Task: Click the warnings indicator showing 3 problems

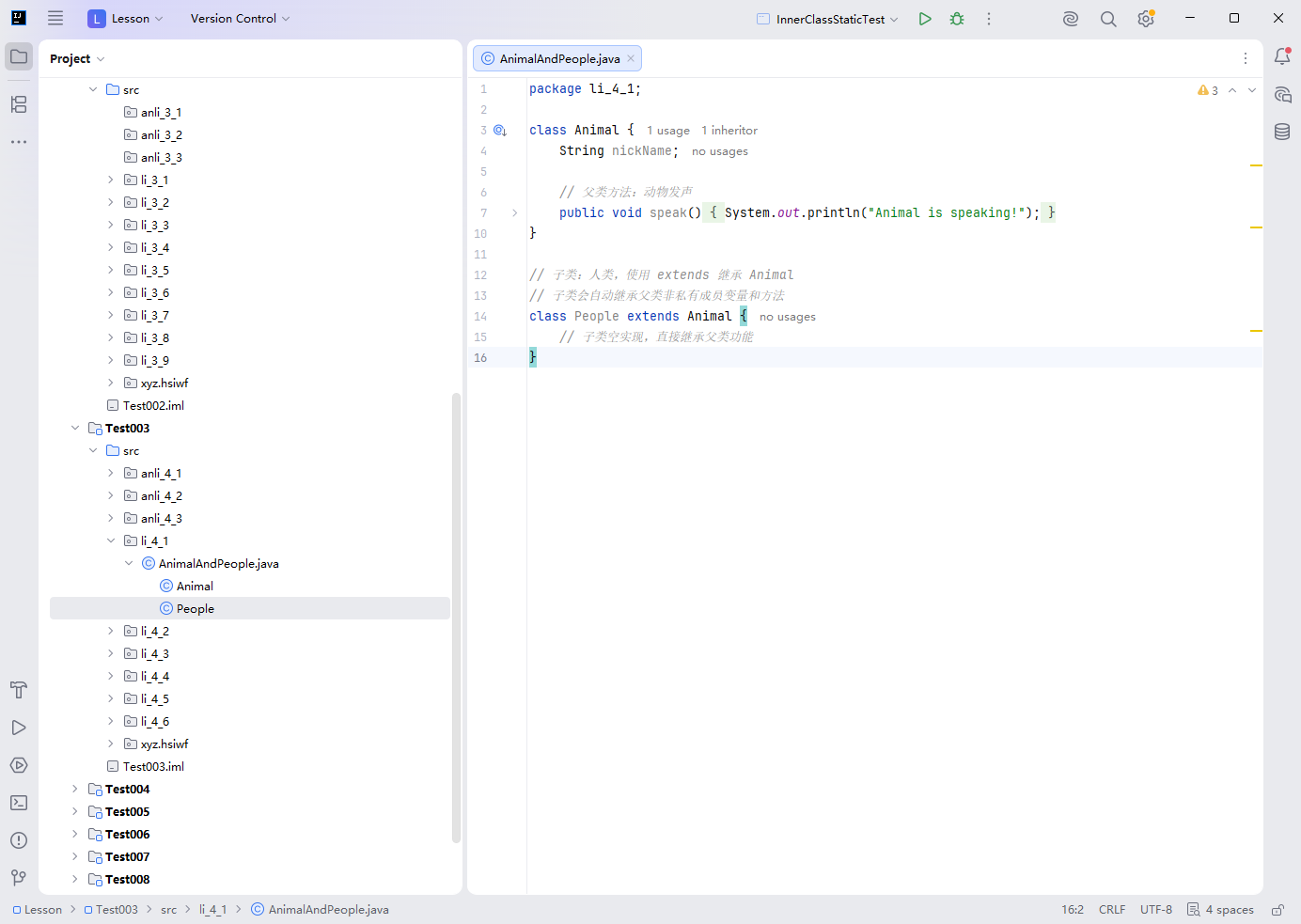Action: pyautogui.click(x=1208, y=90)
